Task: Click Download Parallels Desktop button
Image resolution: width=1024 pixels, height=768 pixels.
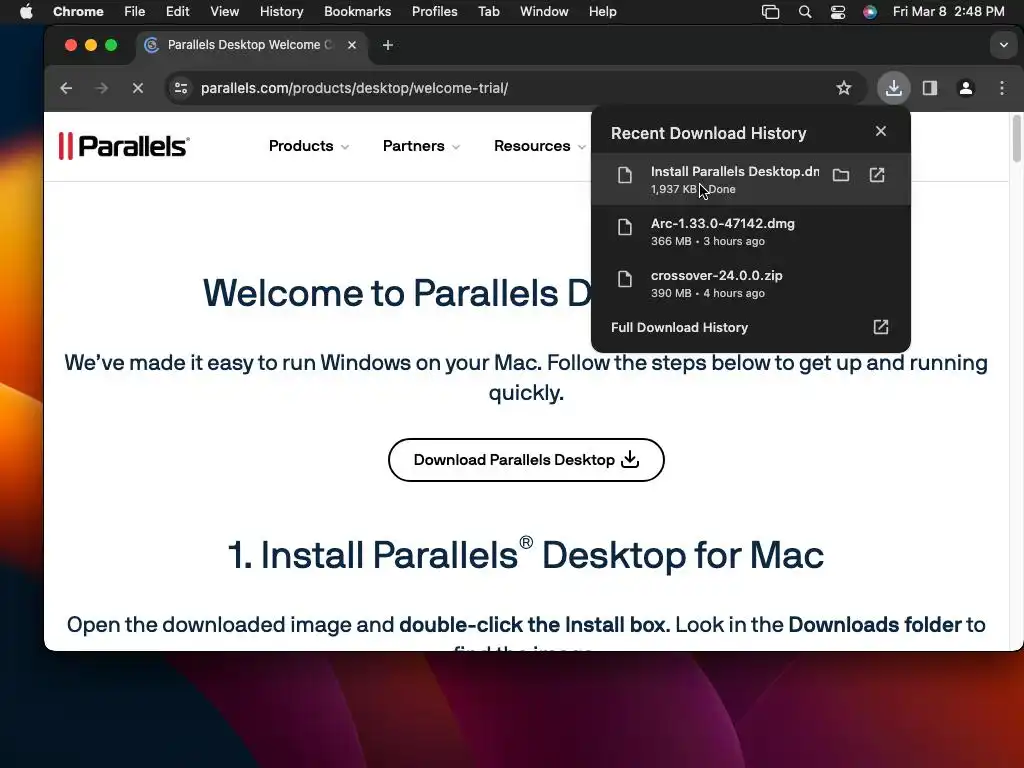Action: click(x=526, y=460)
